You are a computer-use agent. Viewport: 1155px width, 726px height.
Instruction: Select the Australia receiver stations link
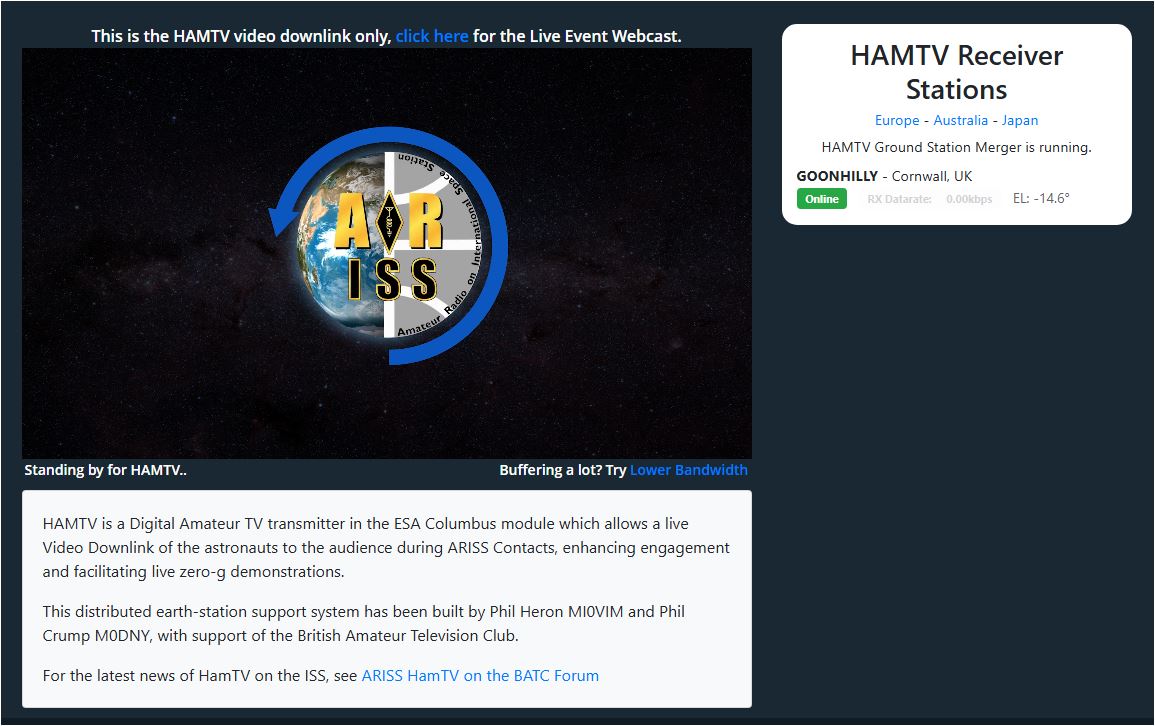pos(960,120)
